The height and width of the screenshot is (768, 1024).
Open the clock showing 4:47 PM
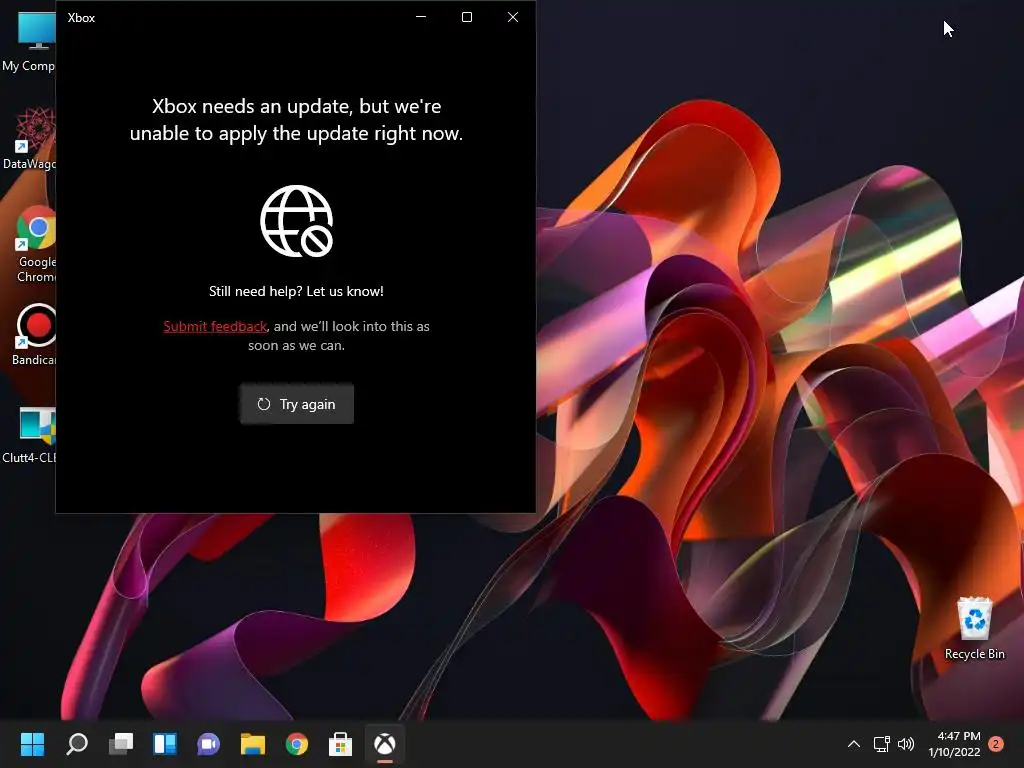pos(954,744)
